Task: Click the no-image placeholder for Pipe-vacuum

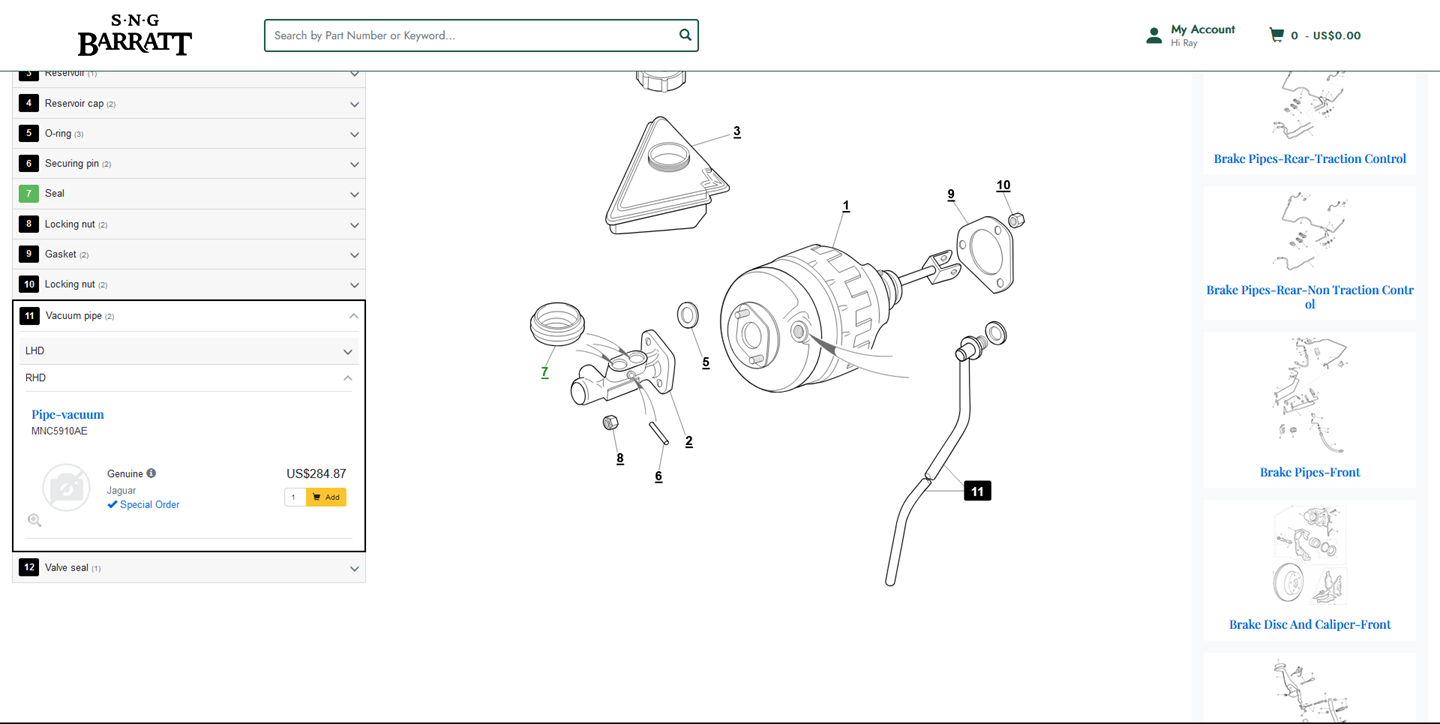Action: click(66, 487)
